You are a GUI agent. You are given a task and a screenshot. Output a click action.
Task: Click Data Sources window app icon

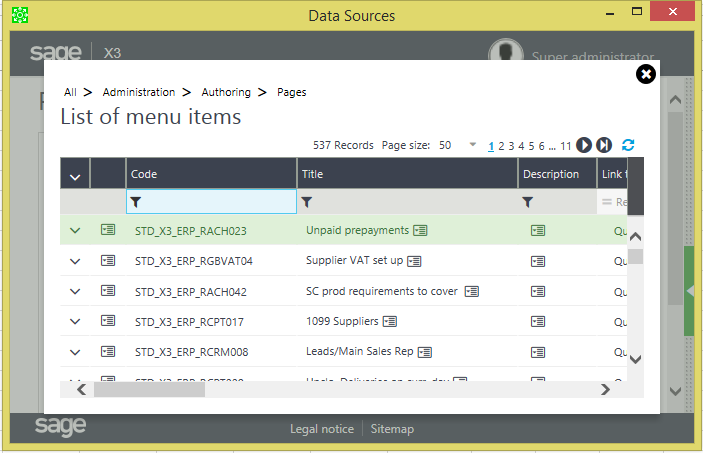coord(20,15)
